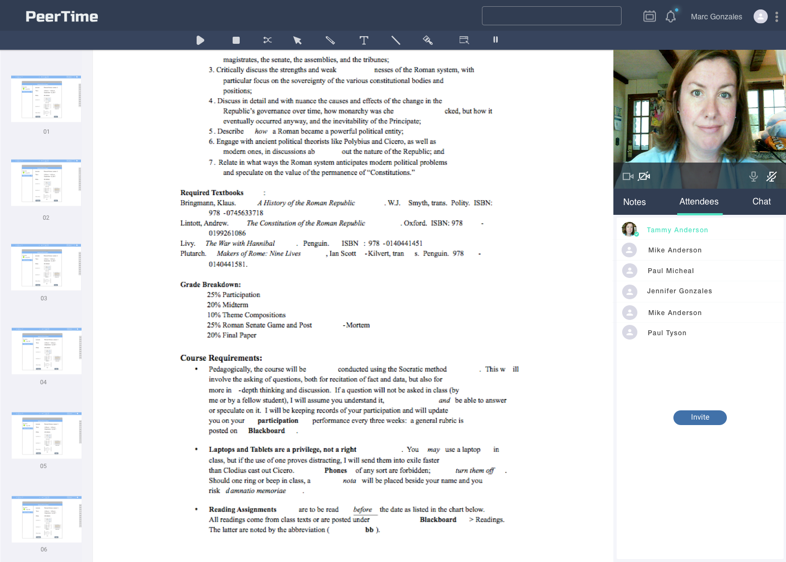Switch to the Chat tab

click(x=761, y=202)
